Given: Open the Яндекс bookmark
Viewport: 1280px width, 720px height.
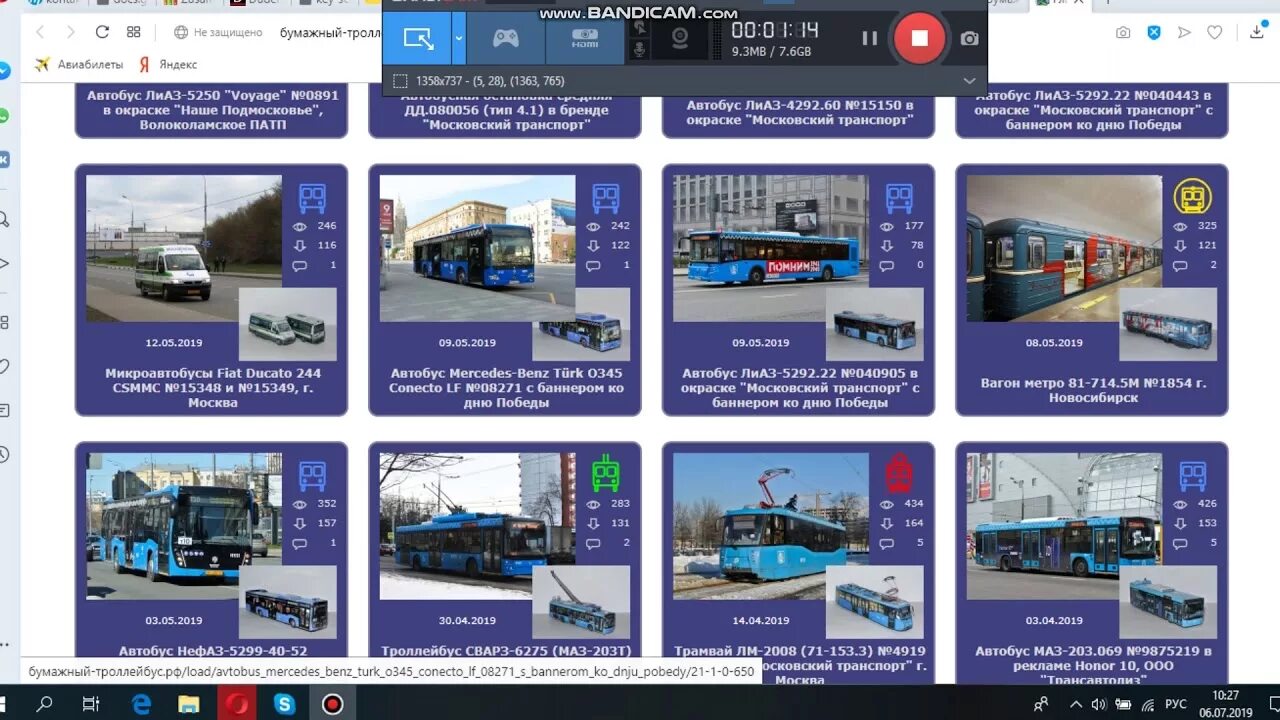Looking at the screenshot, I should [168, 64].
